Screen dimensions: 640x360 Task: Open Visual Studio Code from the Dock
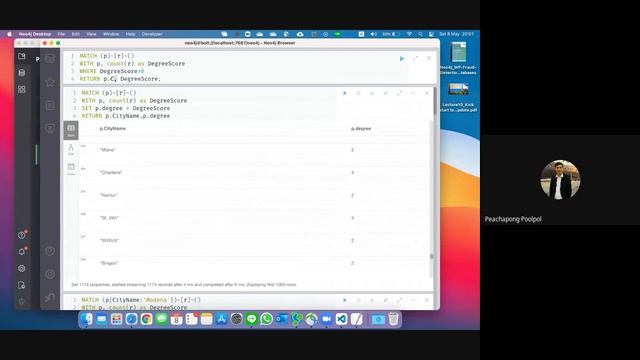[341, 319]
